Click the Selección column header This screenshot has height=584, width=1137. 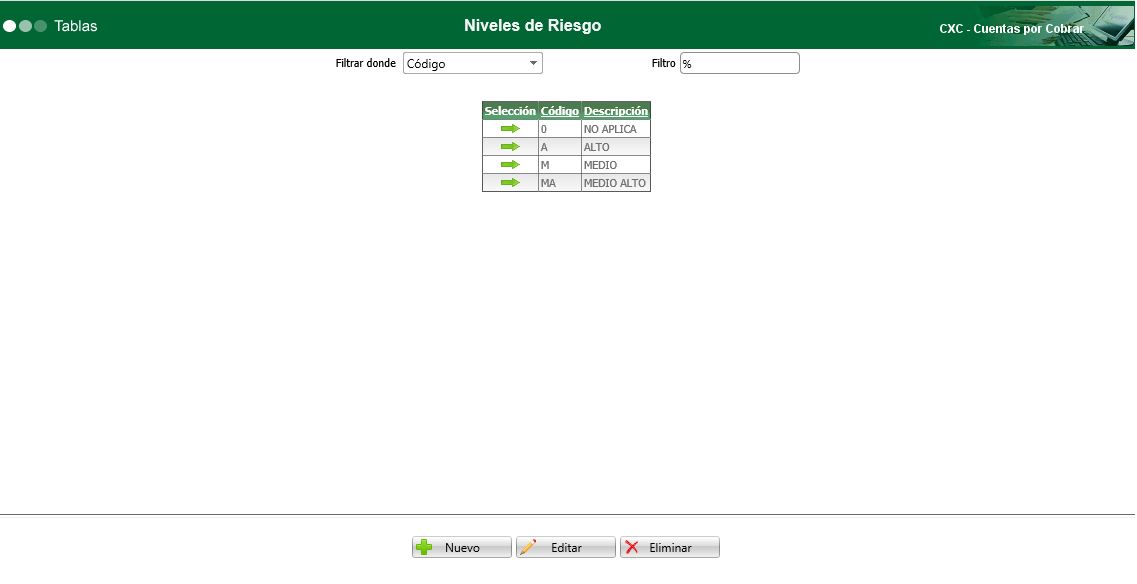tap(510, 111)
